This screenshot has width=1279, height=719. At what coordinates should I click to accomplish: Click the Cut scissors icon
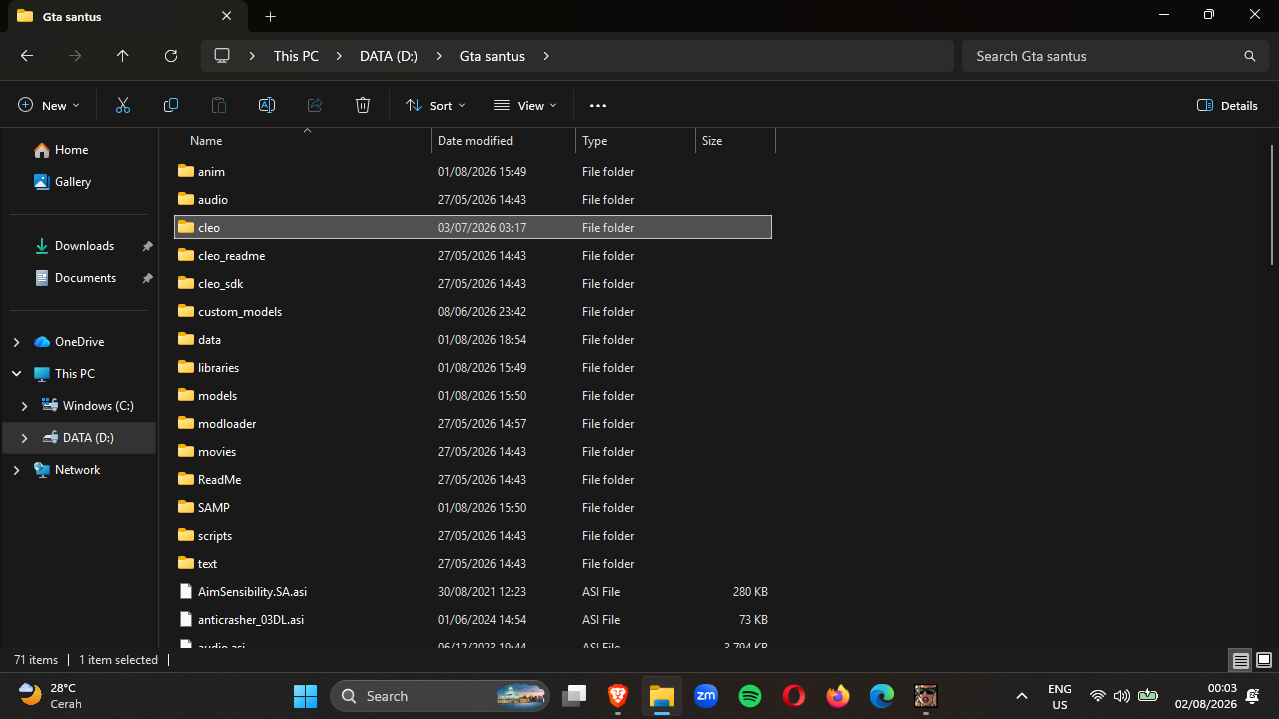123,105
